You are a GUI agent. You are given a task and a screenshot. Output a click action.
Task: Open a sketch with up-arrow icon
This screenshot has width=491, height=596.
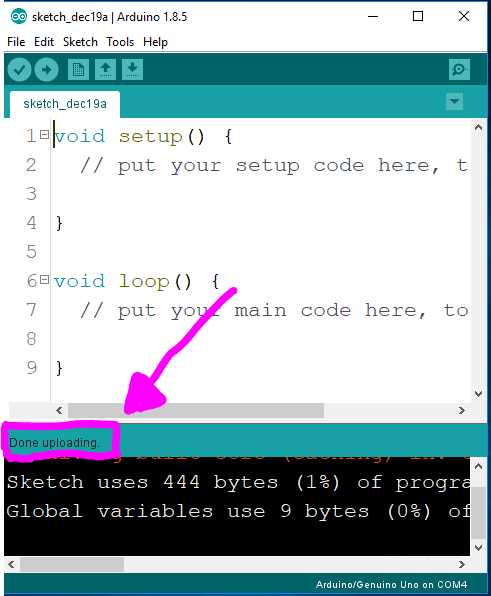(105, 70)
